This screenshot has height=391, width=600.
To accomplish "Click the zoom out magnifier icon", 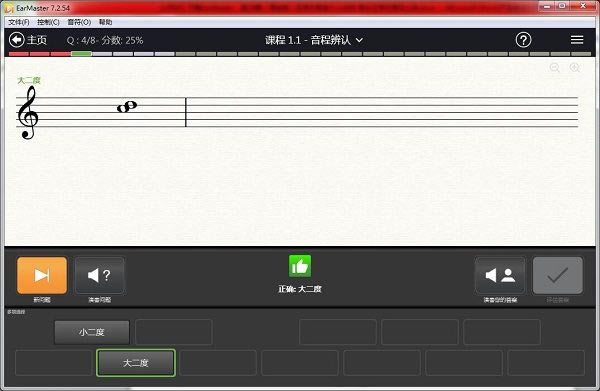I will [x=554, y=68].
